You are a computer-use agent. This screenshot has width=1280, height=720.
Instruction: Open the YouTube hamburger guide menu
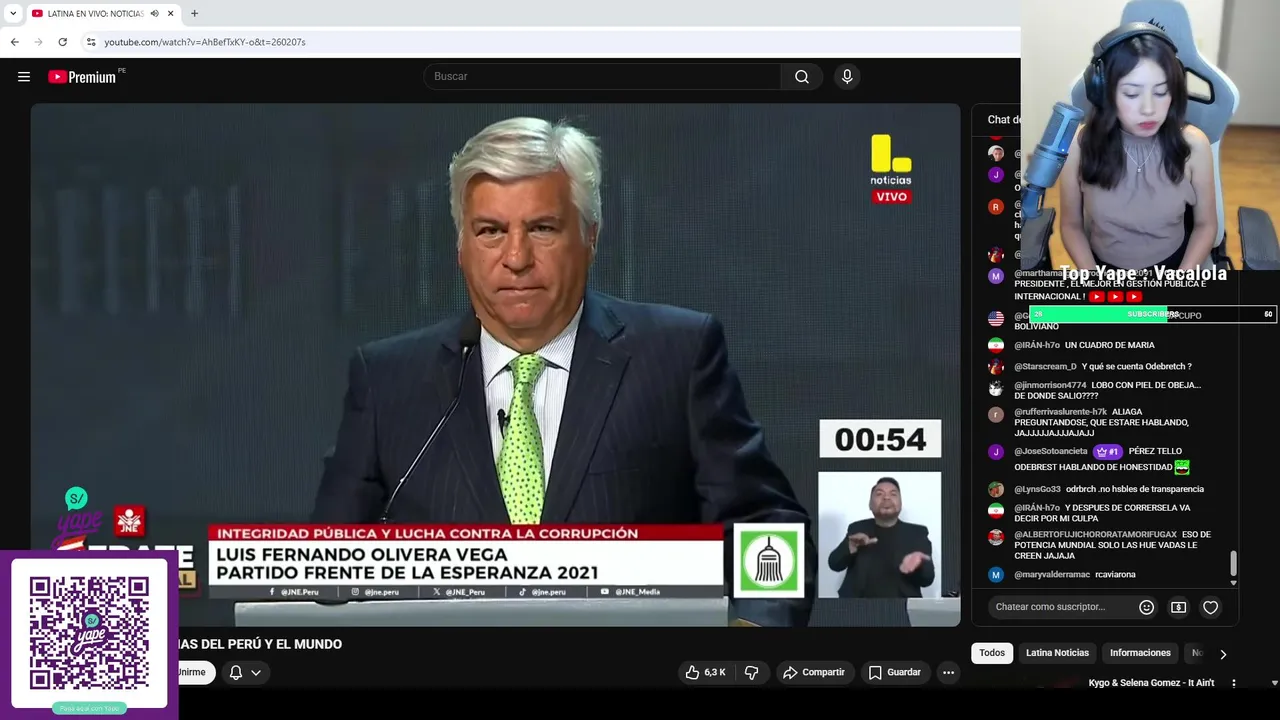(x=24, y=76)
